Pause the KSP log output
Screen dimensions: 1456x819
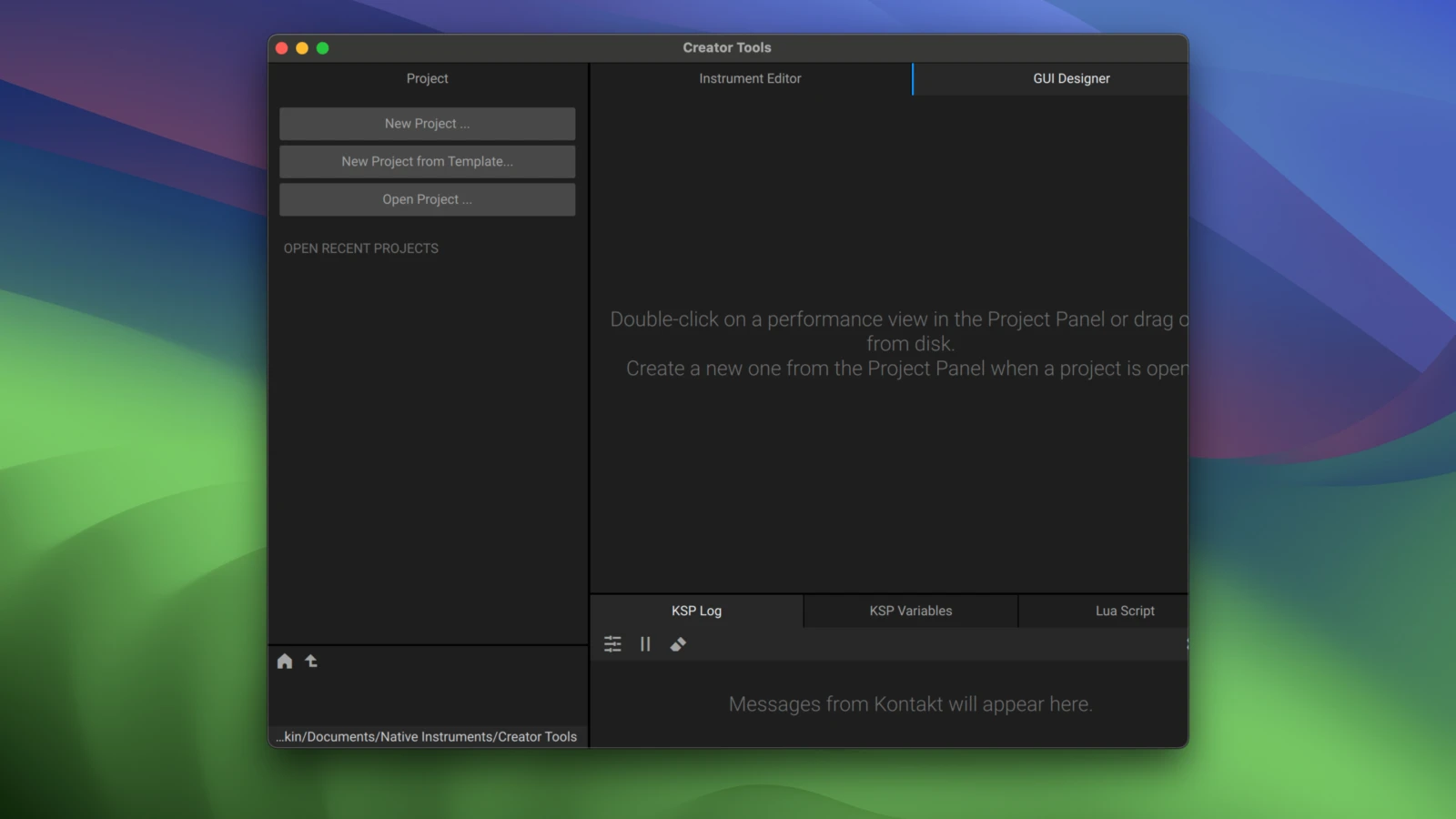645,644
